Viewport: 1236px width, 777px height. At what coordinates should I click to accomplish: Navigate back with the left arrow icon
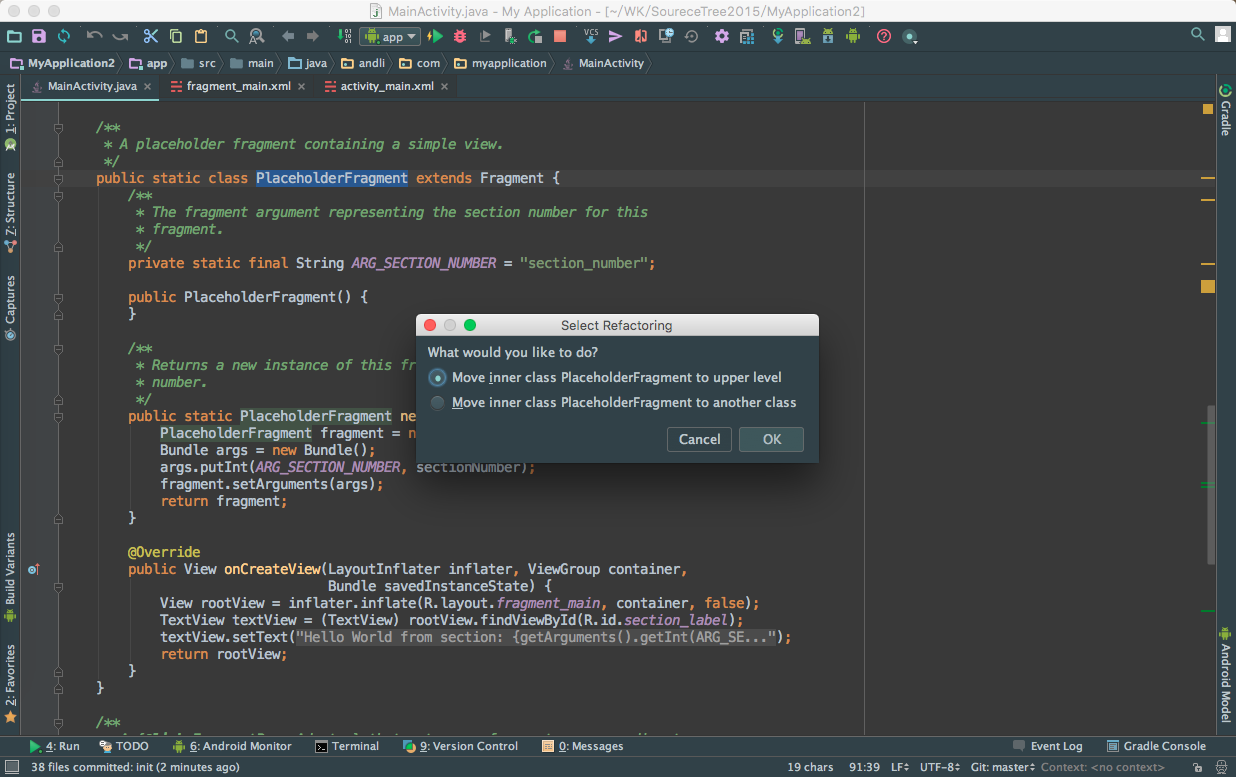(x=288, y=36)
